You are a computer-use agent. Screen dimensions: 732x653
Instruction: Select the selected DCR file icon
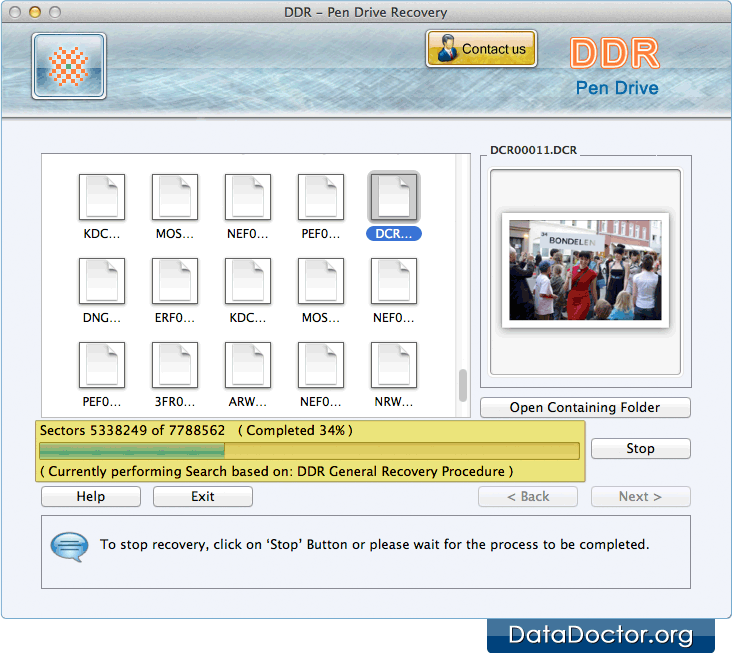coord(394,197)
